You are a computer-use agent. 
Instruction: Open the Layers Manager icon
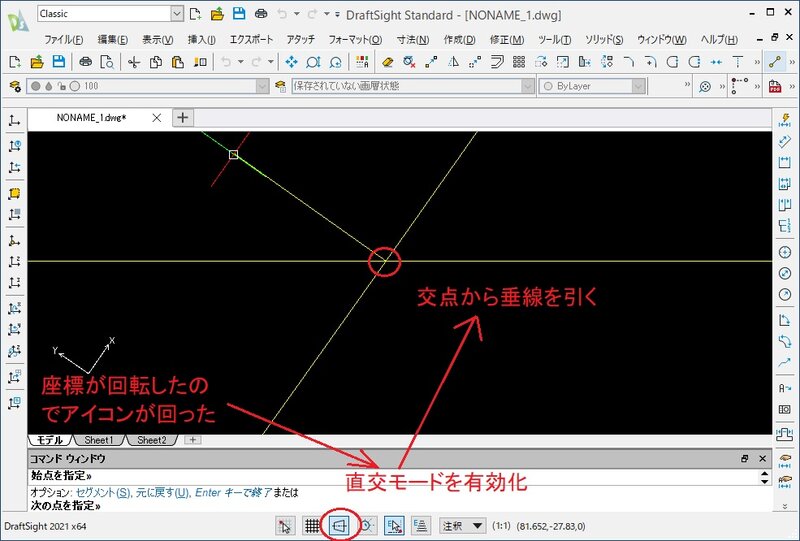[x=15, y=86]
